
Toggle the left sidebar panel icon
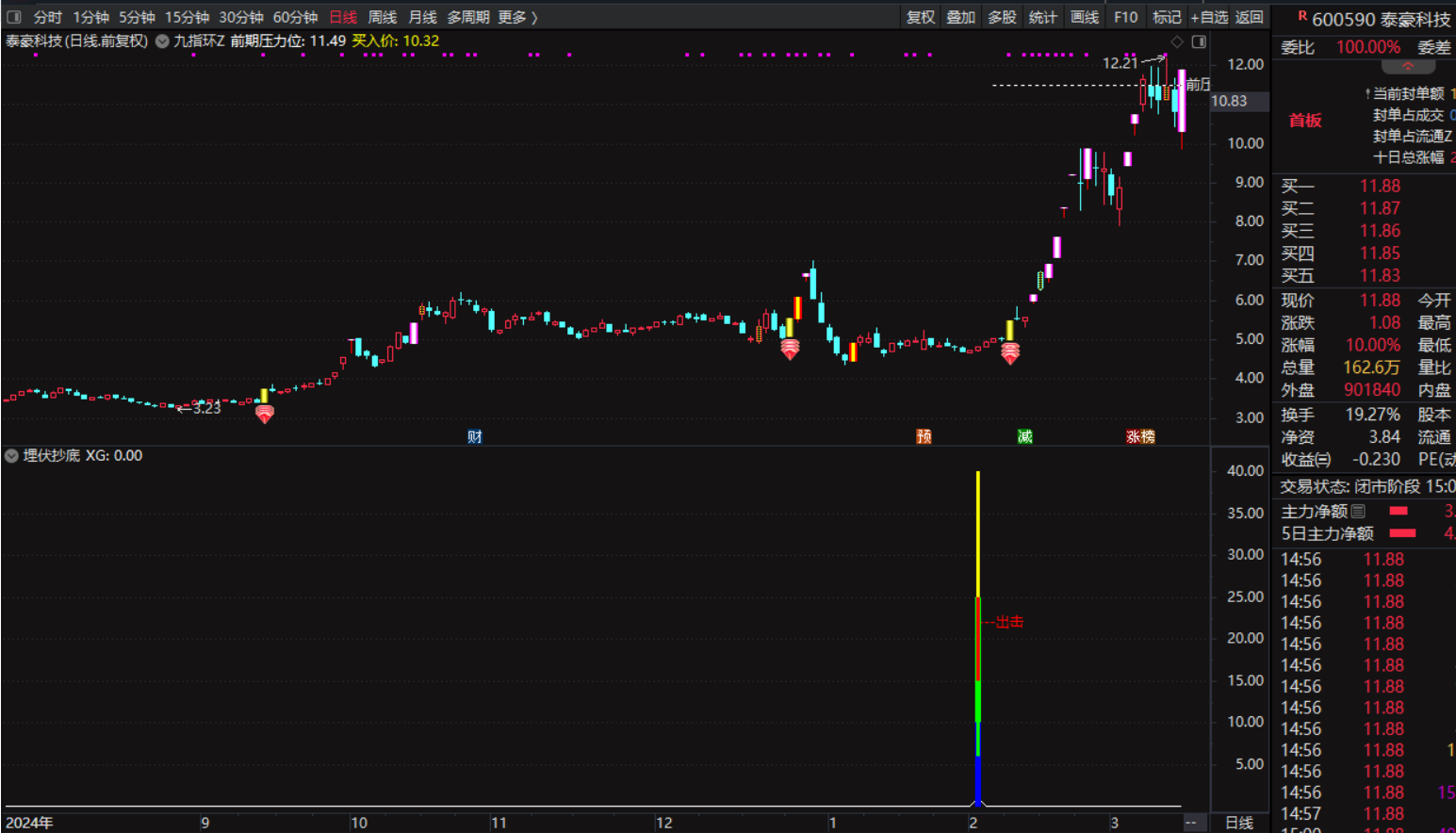tap(14, 17)
